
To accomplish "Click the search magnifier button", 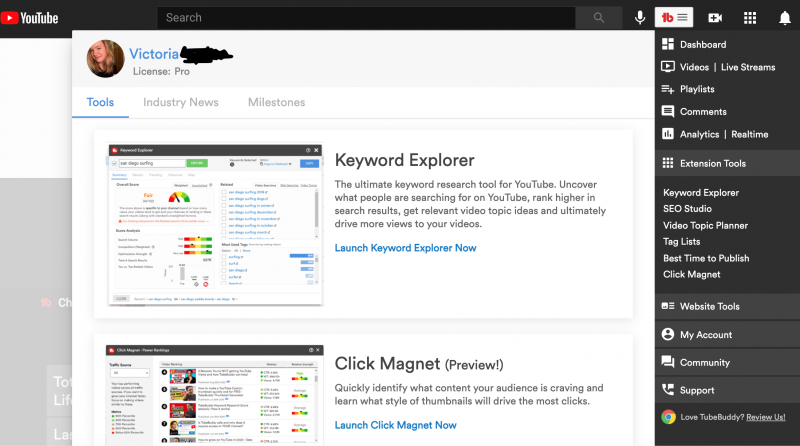I will coord(599,18).
